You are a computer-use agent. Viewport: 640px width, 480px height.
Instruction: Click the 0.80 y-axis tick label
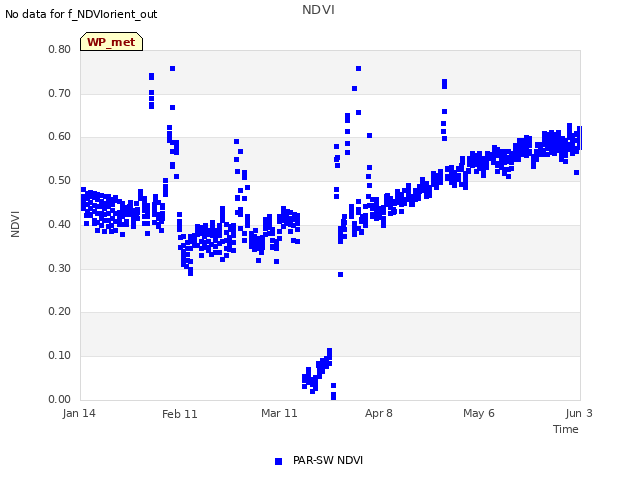pos(59,49)
